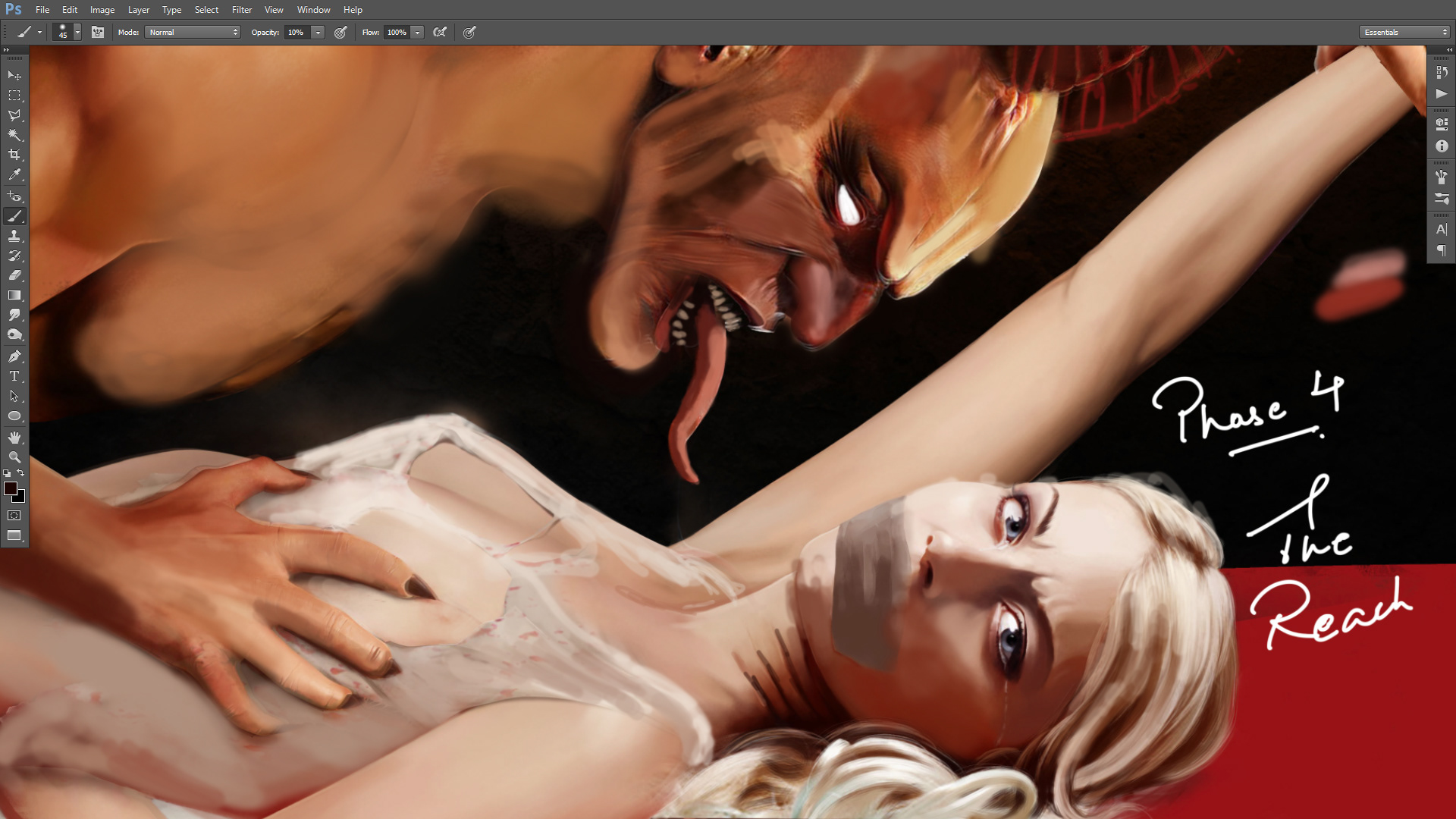
Task: Open the Help menu
Action: click(353, 10)
